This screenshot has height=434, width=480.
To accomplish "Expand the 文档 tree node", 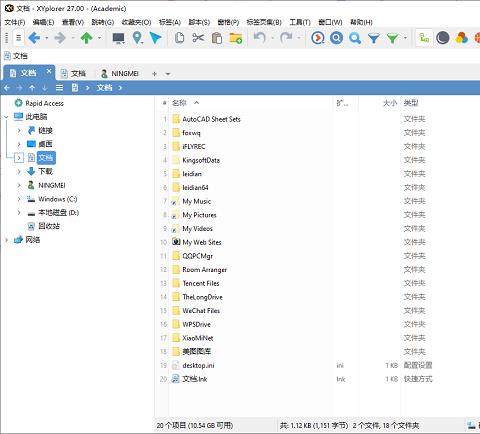I will 19,158.
